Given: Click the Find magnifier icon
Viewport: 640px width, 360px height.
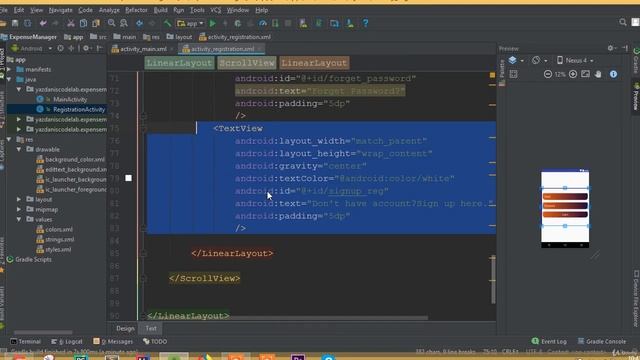Looking at the screenshot, I should click(x=111, y=24).
